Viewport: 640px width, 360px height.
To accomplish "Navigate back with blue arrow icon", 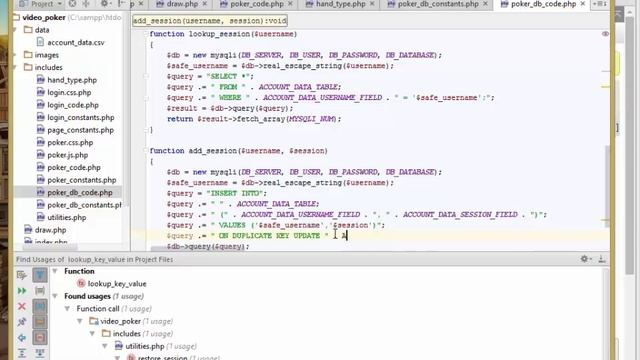I will pyautogui.click(x=22, y=338).
